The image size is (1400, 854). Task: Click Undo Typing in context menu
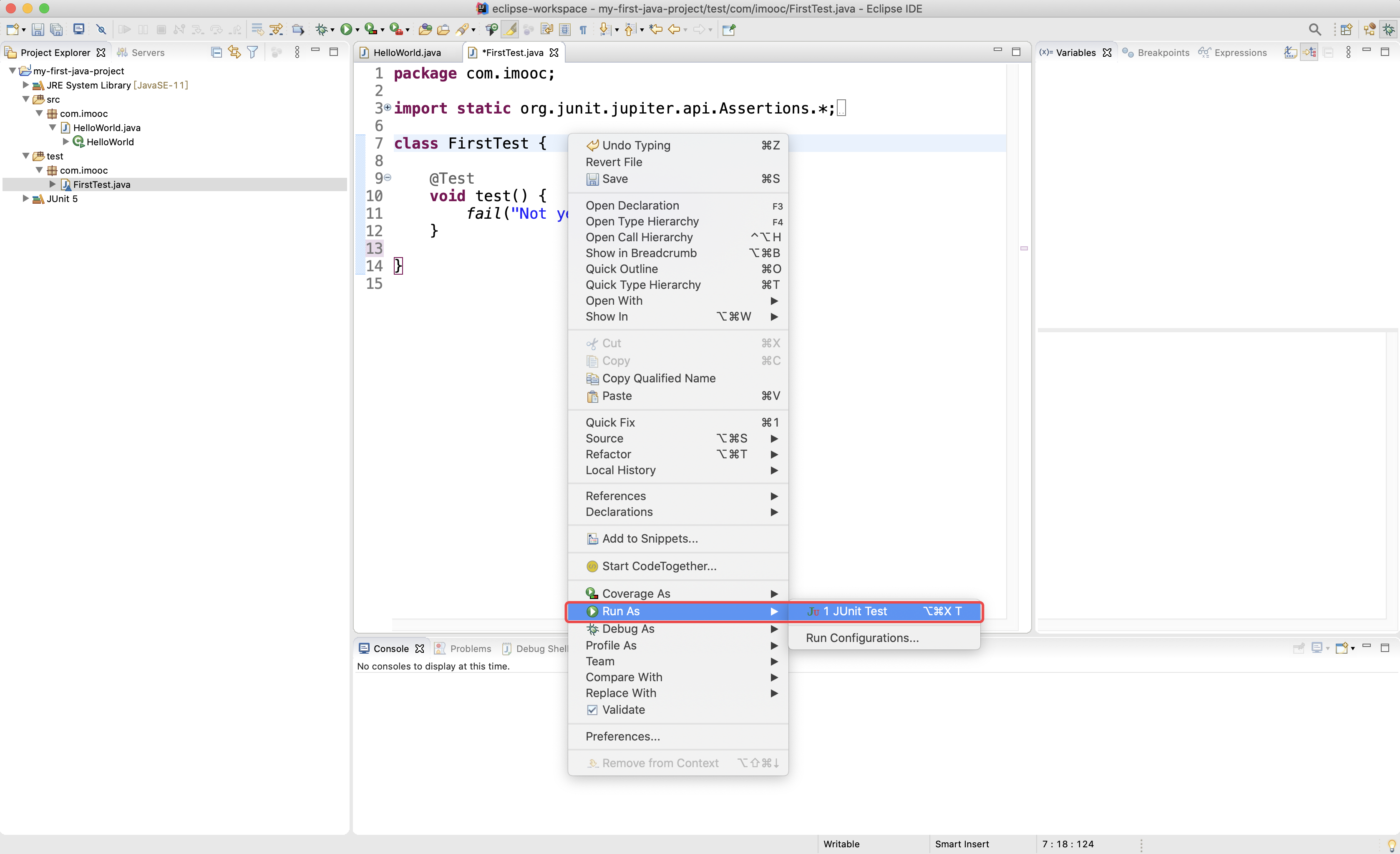pos(678,145)
